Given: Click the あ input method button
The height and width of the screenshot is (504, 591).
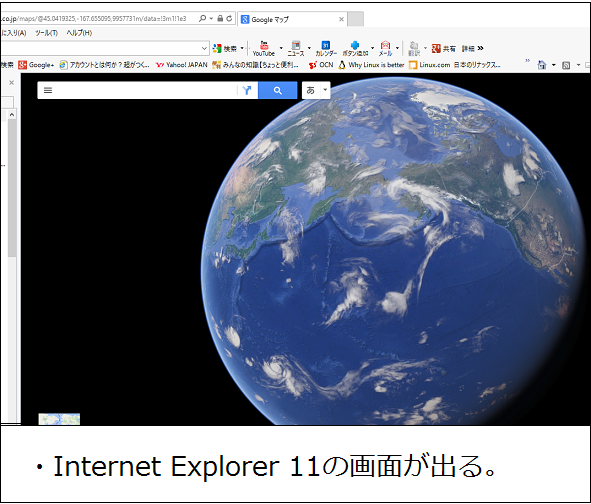Looking at the screenshot, I should point(311,90).
